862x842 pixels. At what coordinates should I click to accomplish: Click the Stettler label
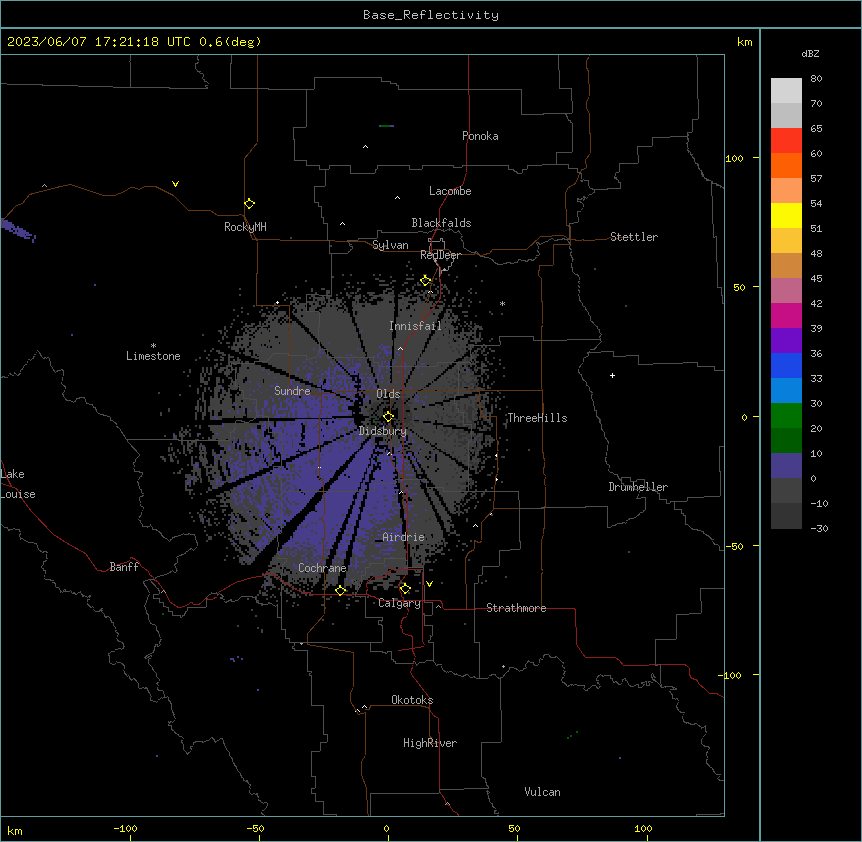[634, 237]
